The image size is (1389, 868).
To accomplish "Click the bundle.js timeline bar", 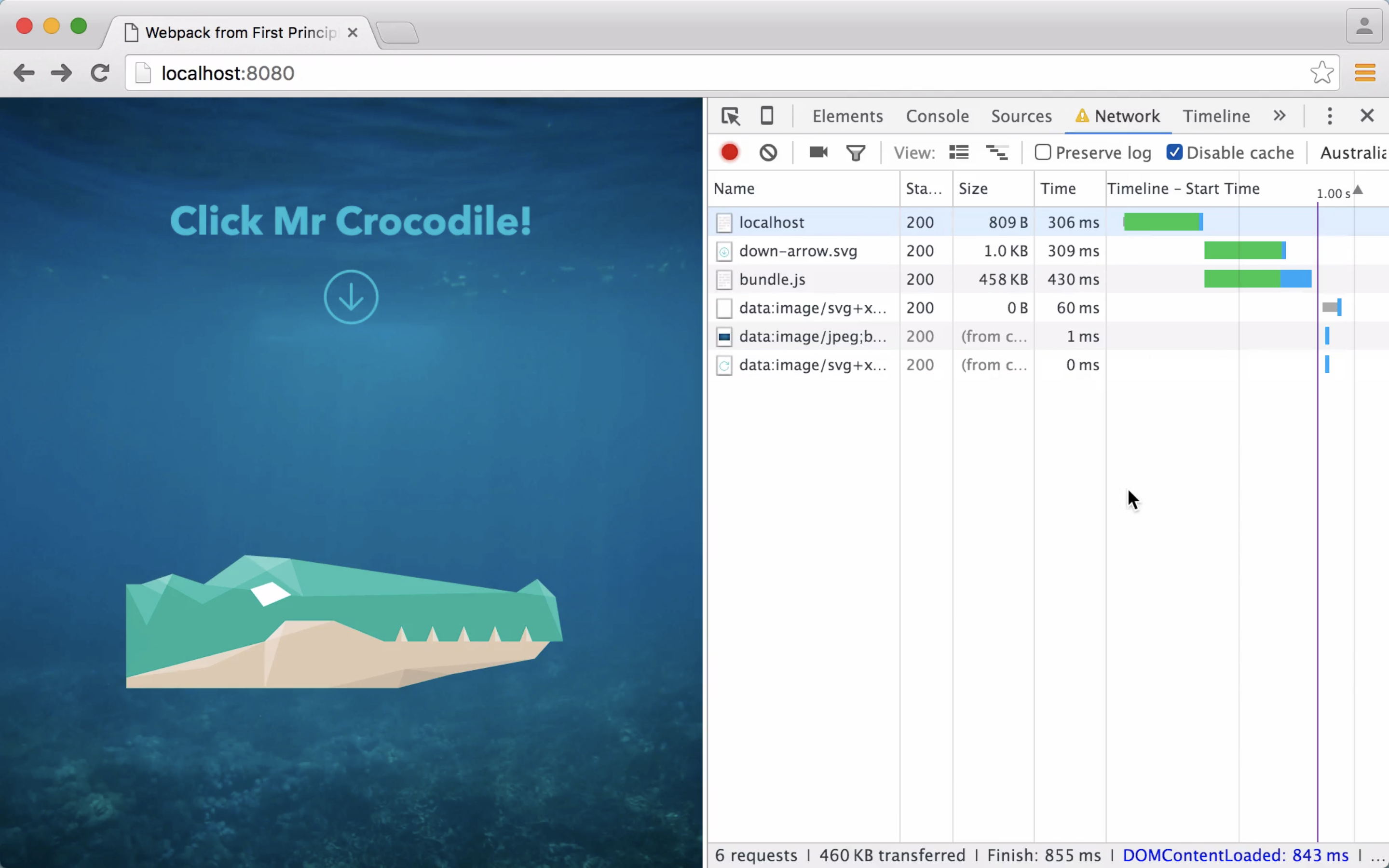I will tap(1256, 279).
